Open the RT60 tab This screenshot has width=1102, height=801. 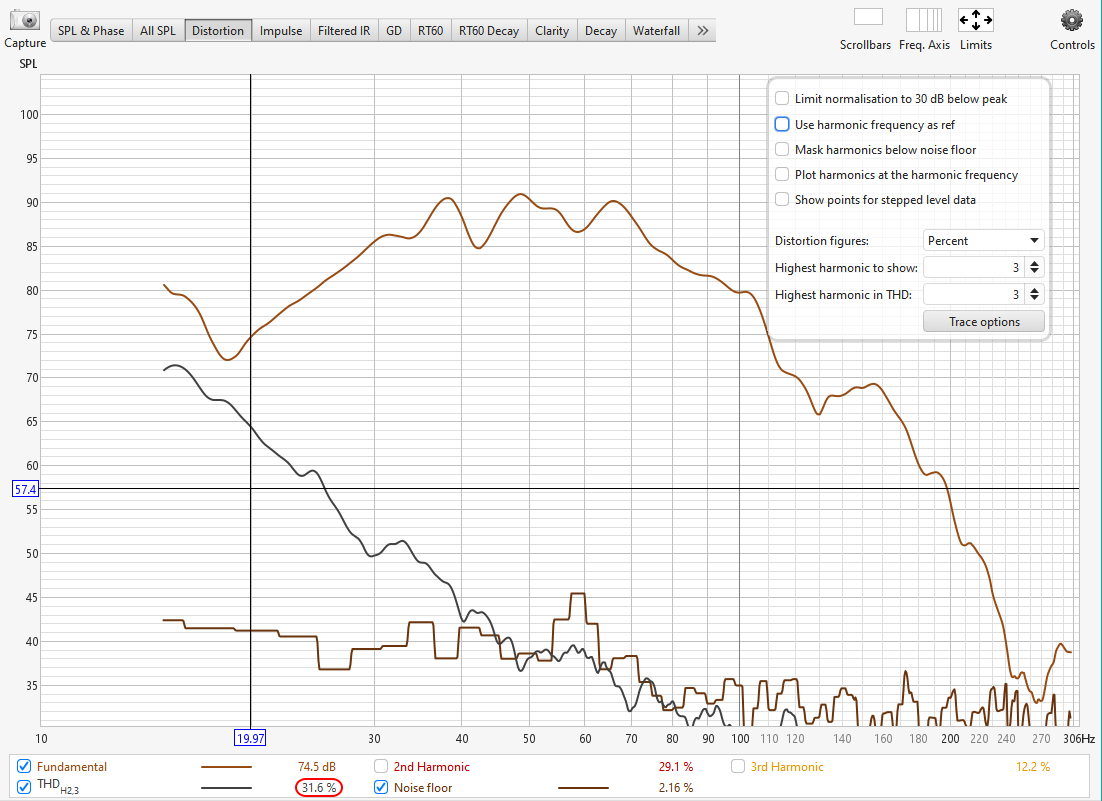click(430, 30)
